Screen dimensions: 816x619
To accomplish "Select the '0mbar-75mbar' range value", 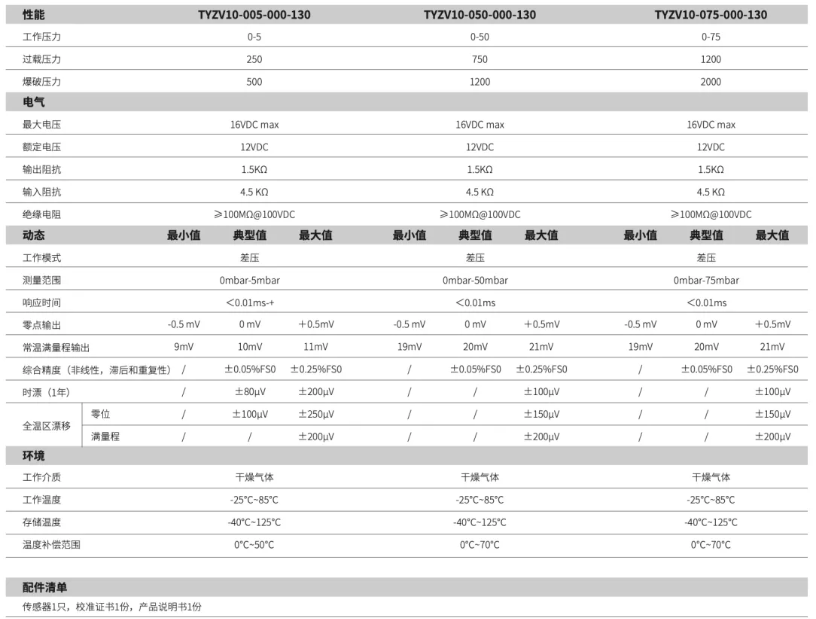I will (x=706, y=280).
